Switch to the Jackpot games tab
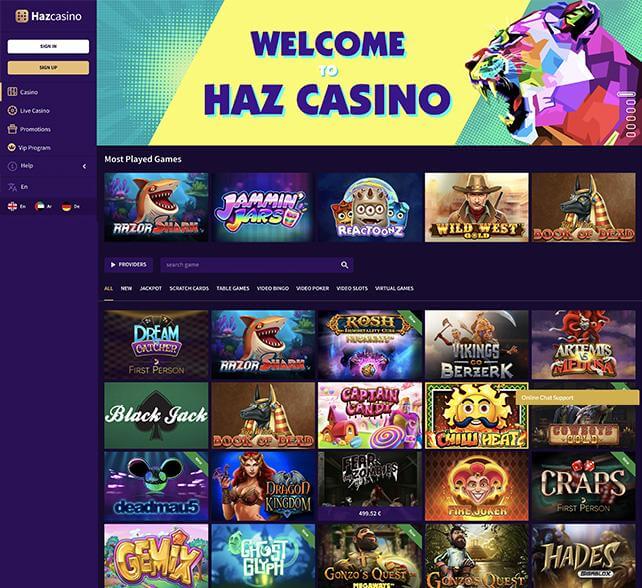 (x=151, y=288)
